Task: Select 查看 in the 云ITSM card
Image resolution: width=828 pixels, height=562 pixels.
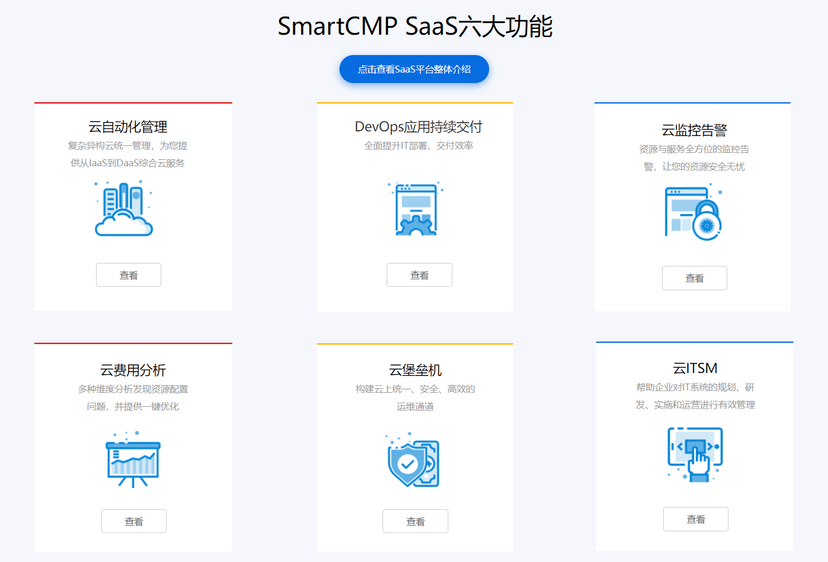Action: pyautogui.click(x=695, y=519)
